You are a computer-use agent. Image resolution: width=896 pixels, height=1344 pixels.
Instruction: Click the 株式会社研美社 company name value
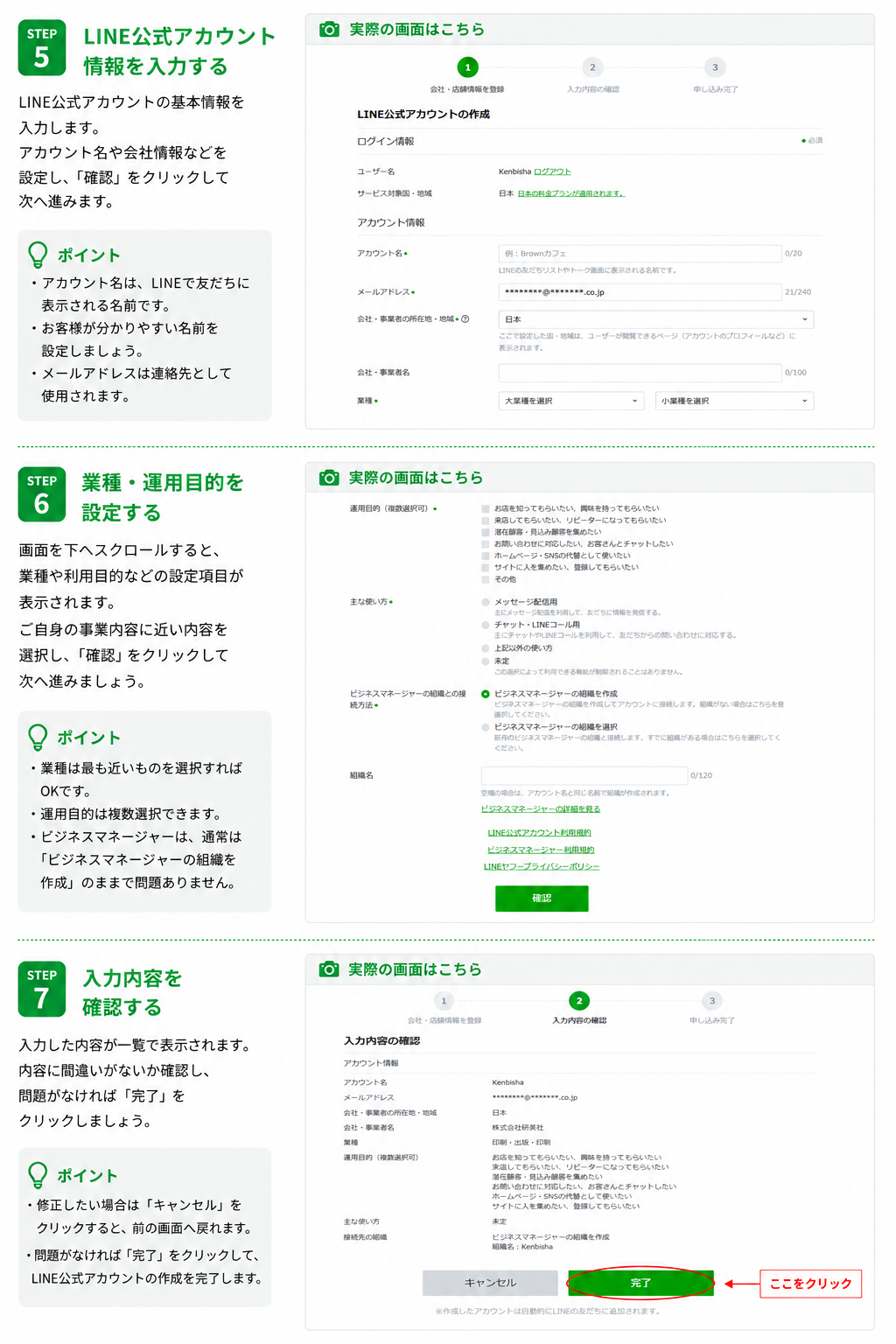[x=518, y=1128]
